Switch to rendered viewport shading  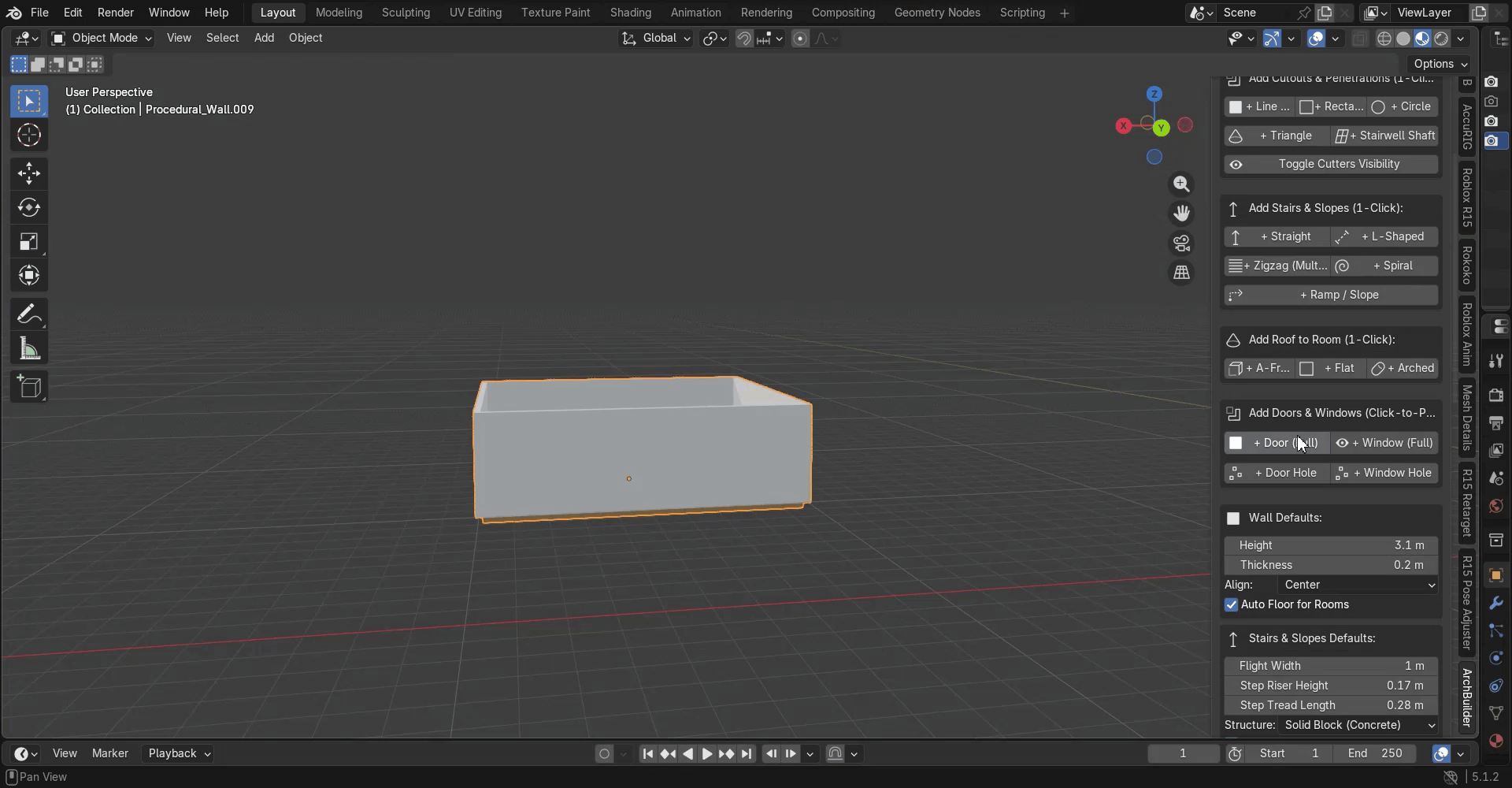tap(1441, 39)
